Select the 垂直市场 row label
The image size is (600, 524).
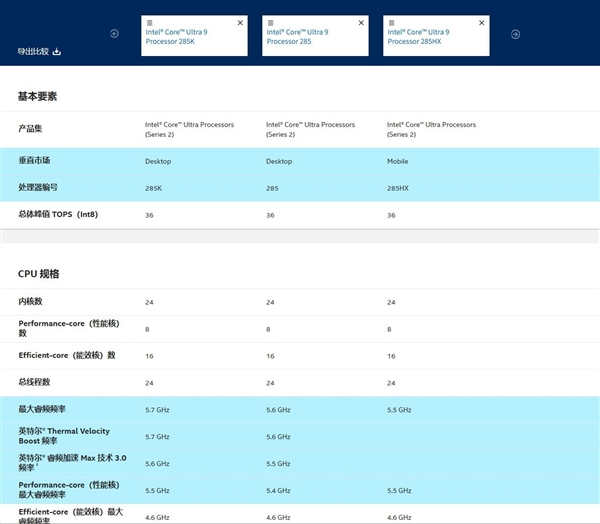click(x=34, y=160)
